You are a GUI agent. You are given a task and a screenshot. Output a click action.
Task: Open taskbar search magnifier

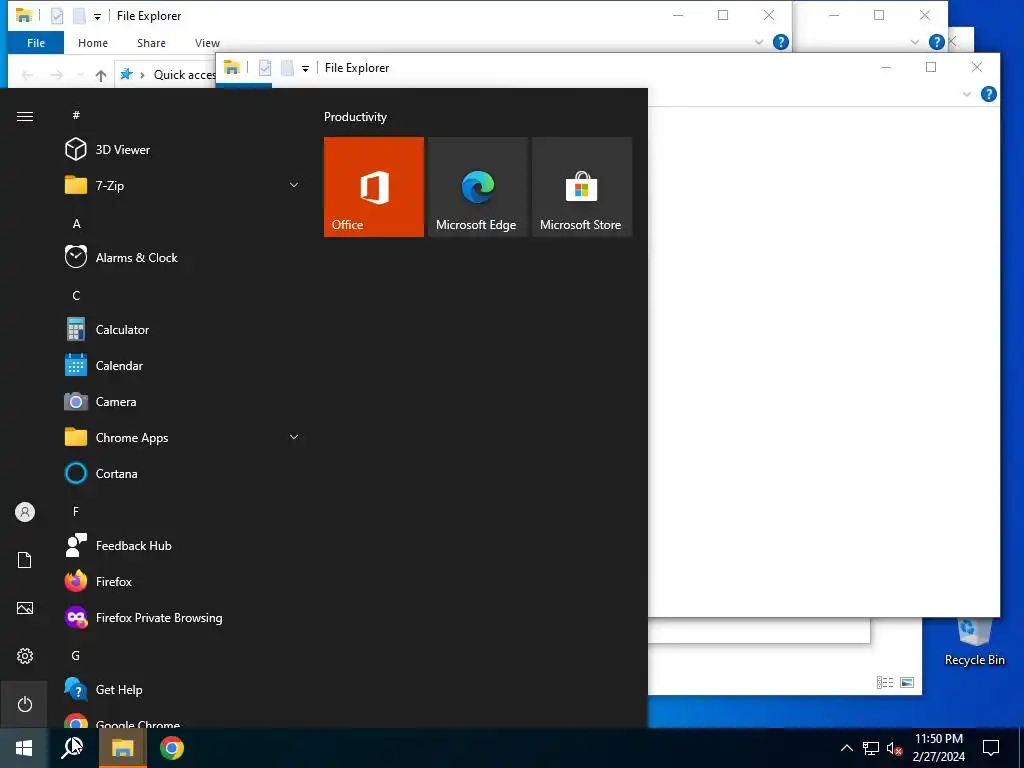click(72, 748)
